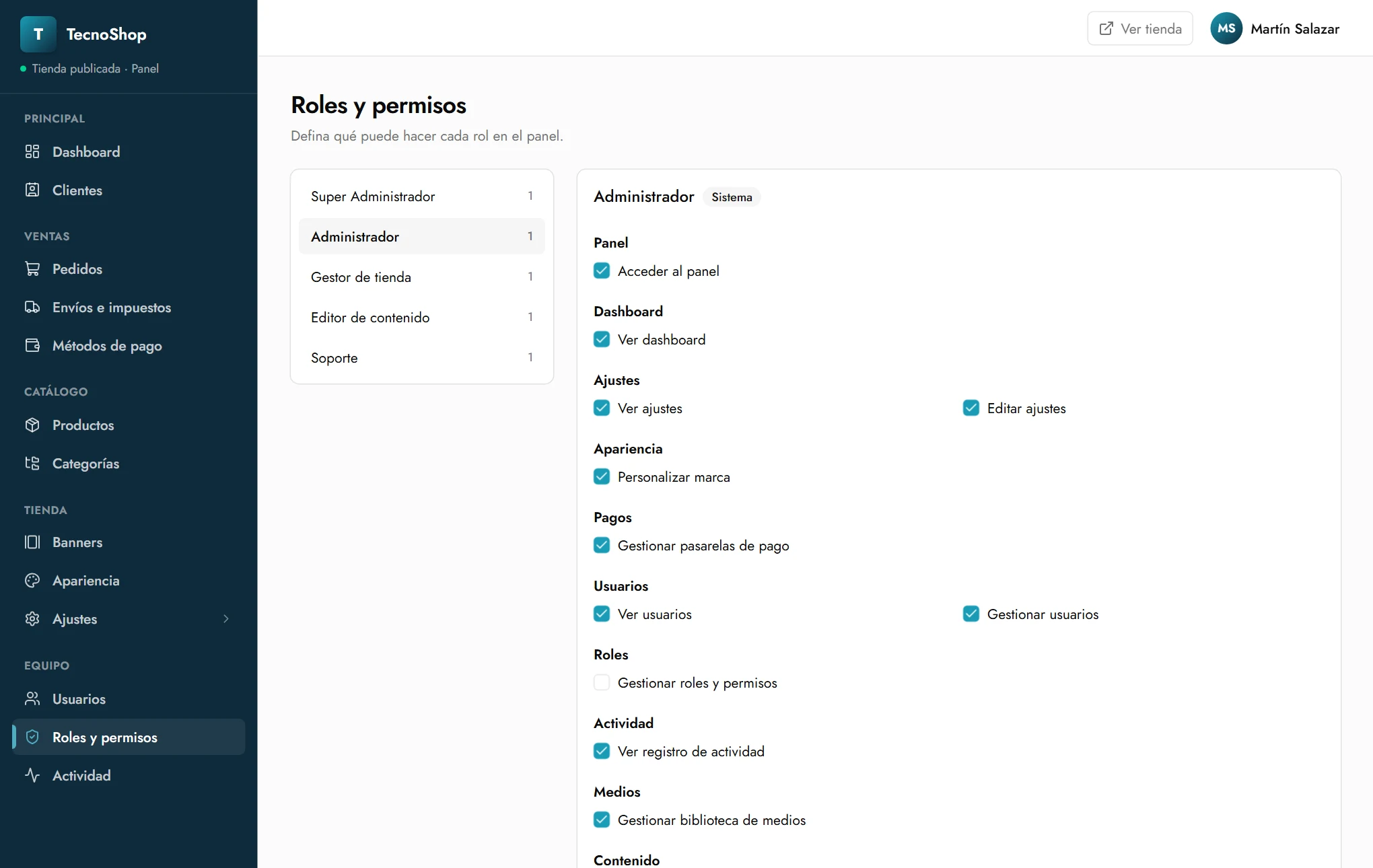Select the Editor de contenido role
Image resolution: width=1373 pixels, height=868 pixels.
422,317
